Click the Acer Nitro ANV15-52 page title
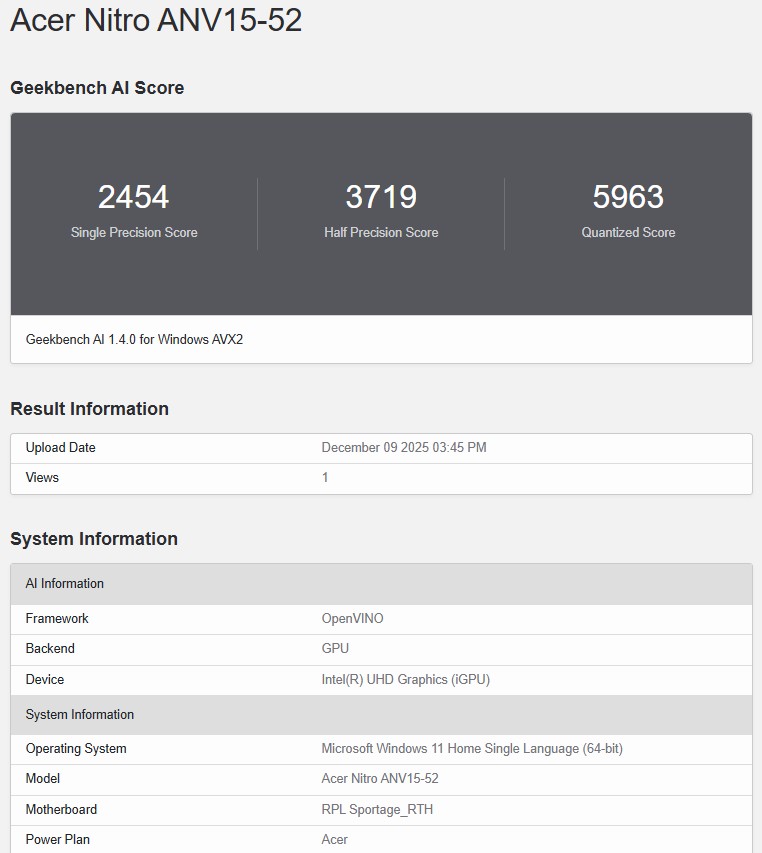Viewport: 762px width, 853px height. tap(156, 20)
